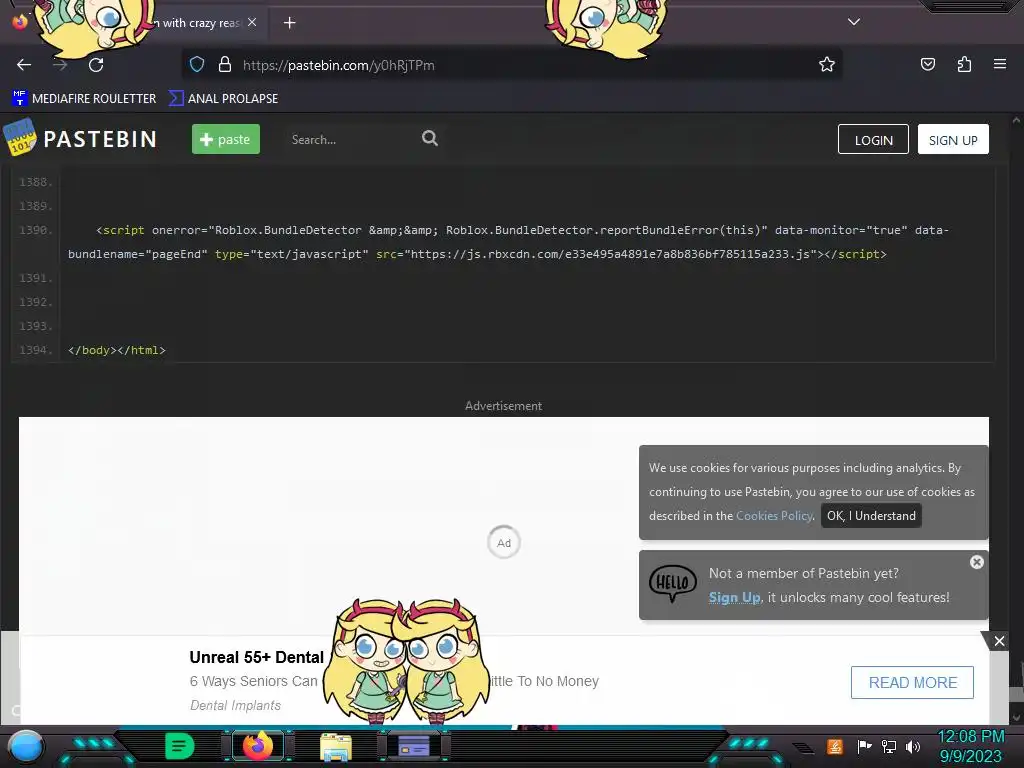Click the Pastebin logo
The height and width of the screenshot is (768, 1024).
point(80,138)
